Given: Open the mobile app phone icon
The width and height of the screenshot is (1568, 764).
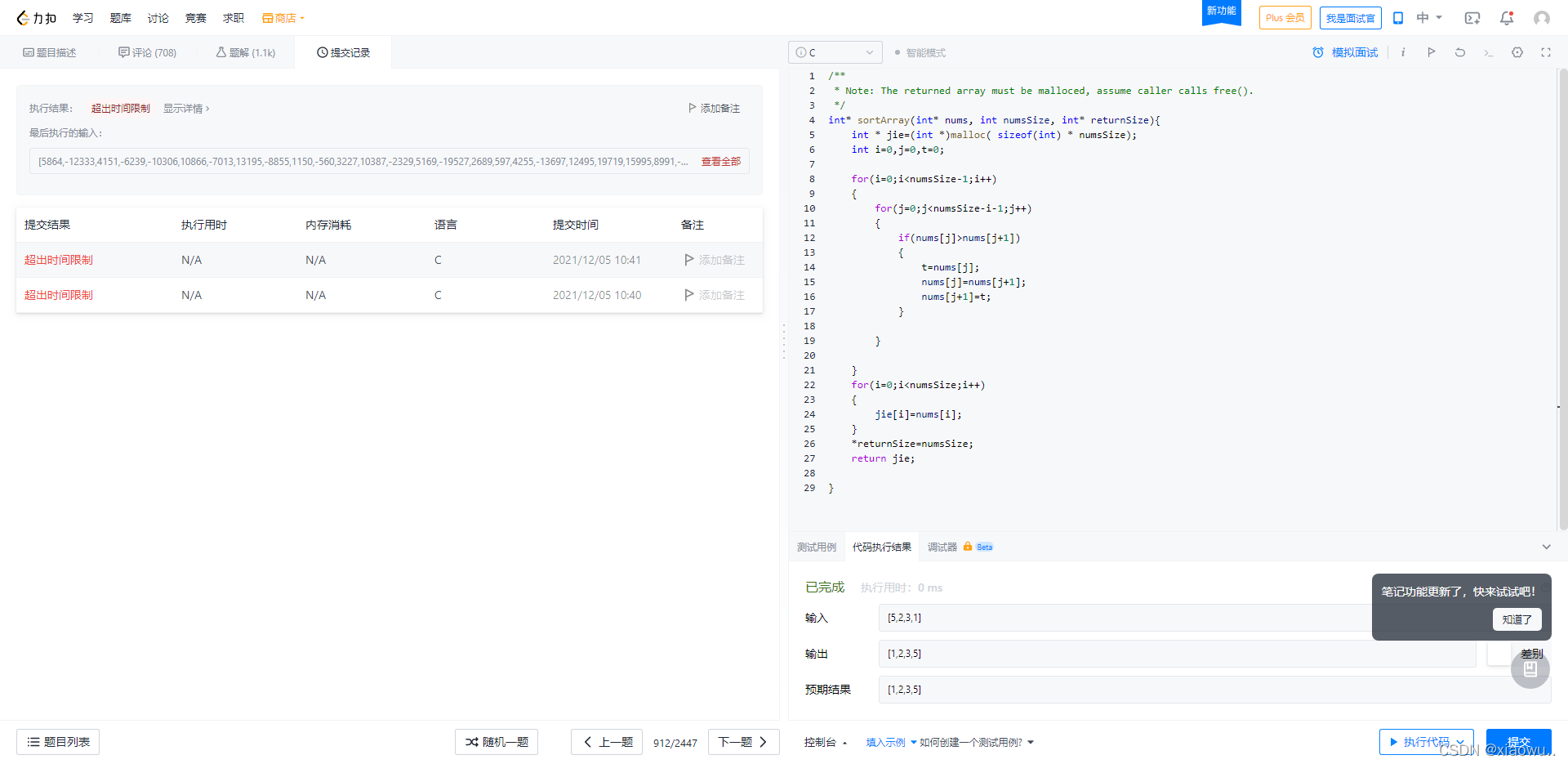Looking at the screenshot, I should tap(1398, 18).
